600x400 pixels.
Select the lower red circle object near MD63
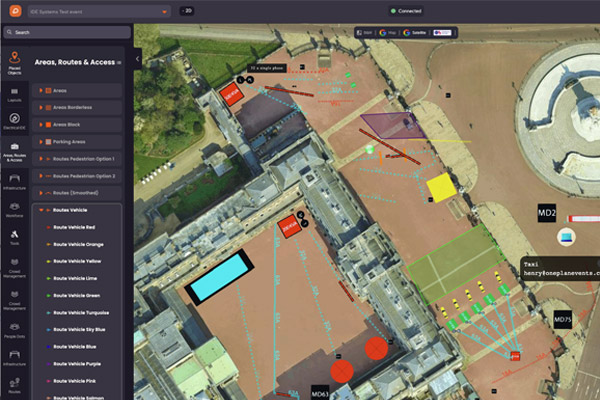point(342,371)
